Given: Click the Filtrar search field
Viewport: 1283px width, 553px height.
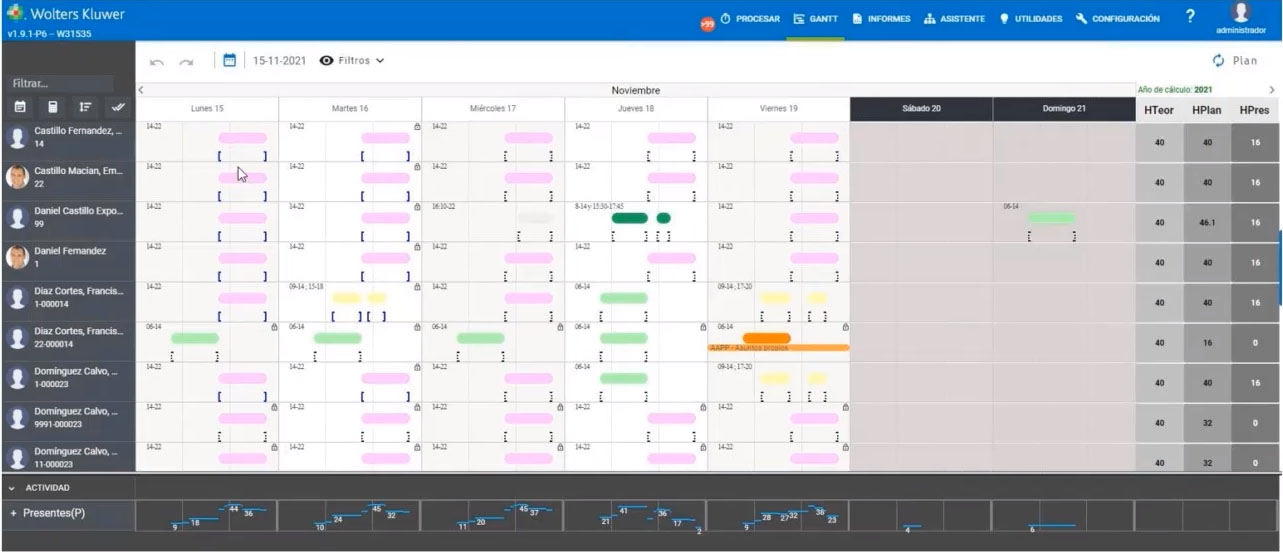Looking at the screenshot, I should (60, 84).
